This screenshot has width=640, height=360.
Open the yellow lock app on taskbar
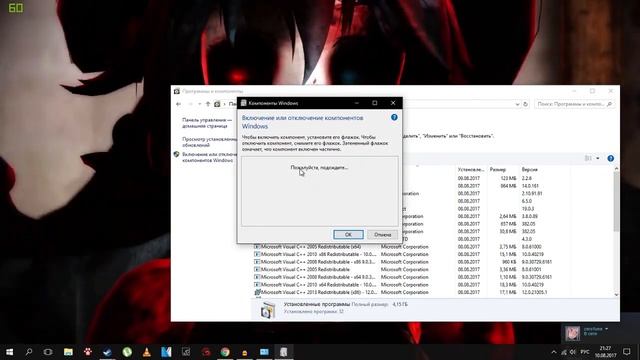coord(245,352)
